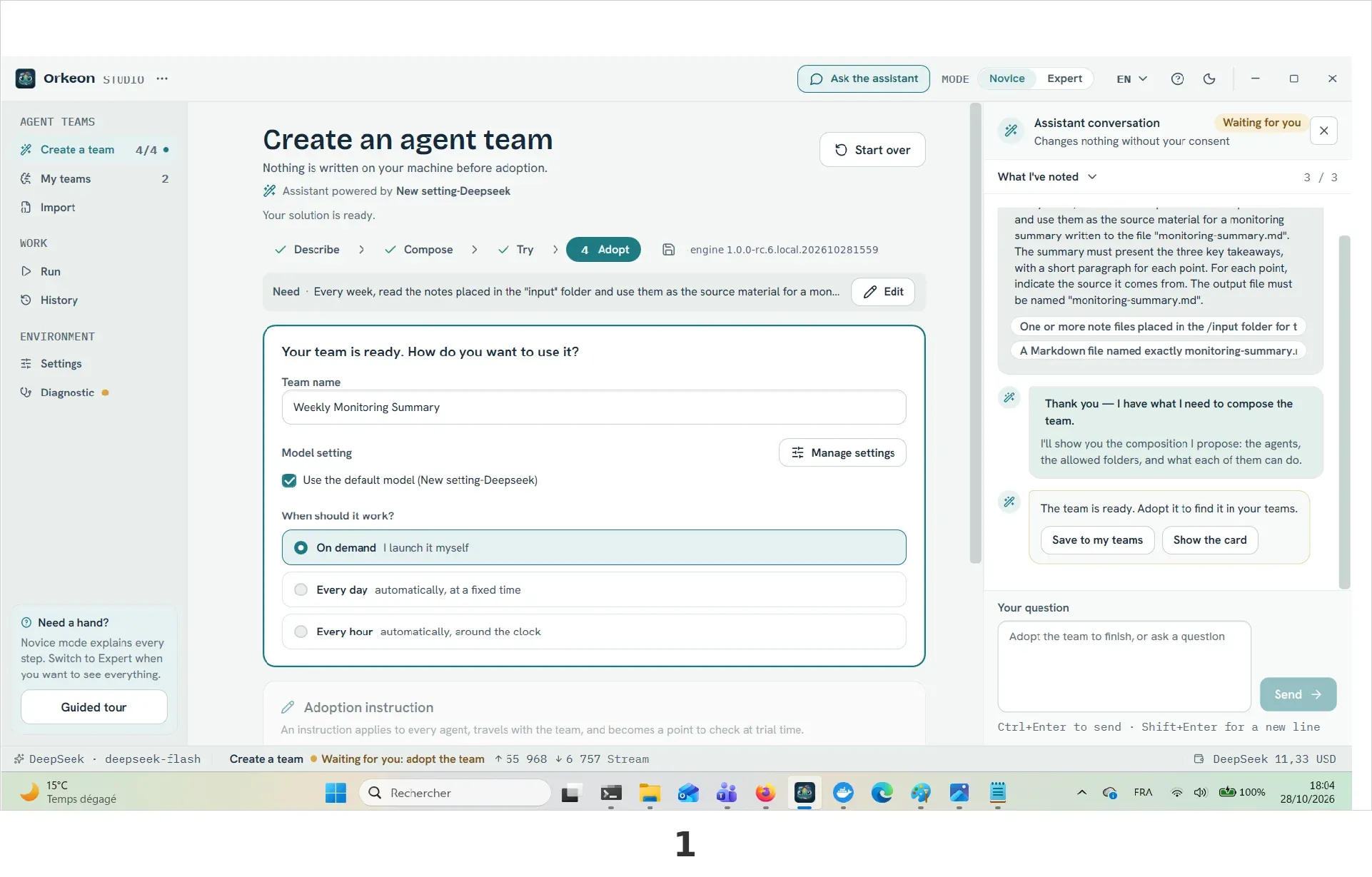
Task: Click the save icon next to engine version
Action: (x=668, y=250)
